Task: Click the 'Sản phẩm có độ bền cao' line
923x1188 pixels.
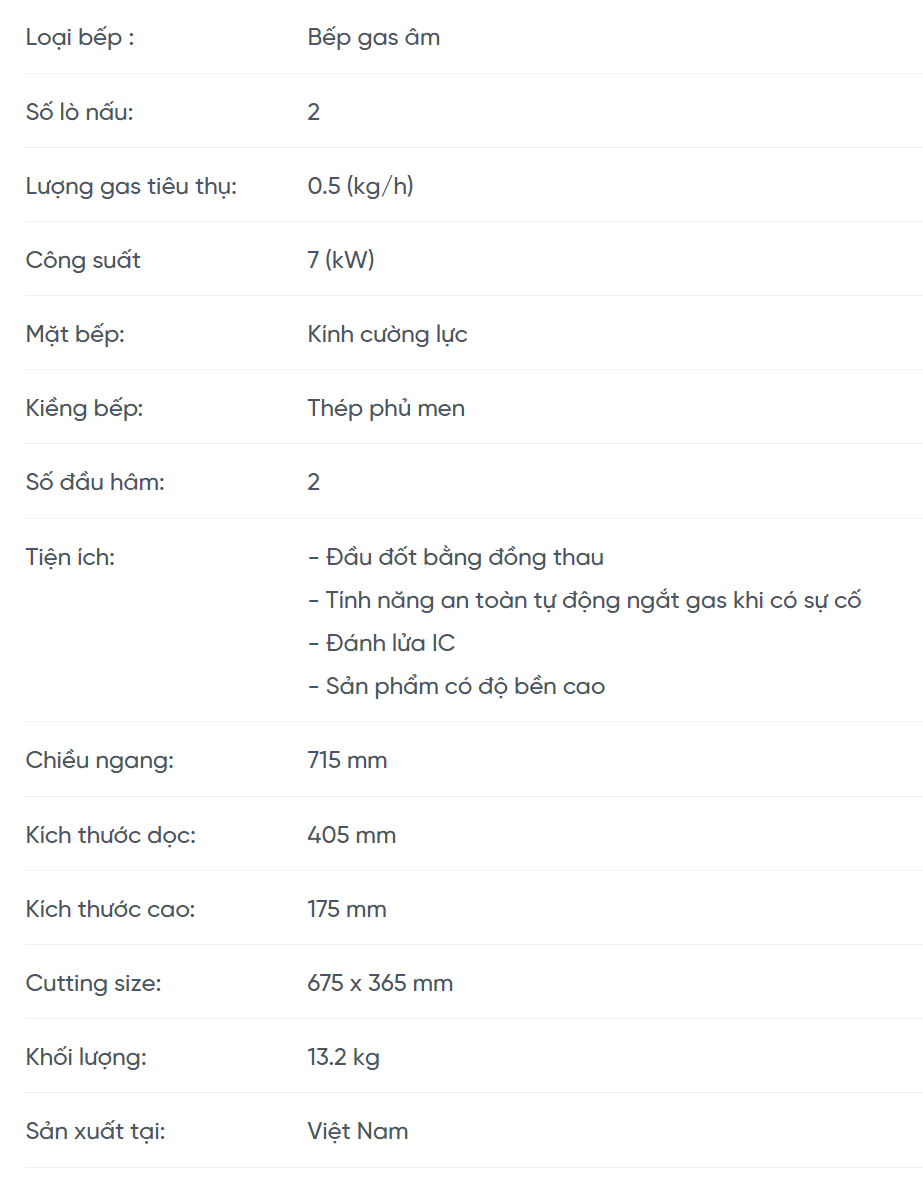Action: tap(456, 686)
